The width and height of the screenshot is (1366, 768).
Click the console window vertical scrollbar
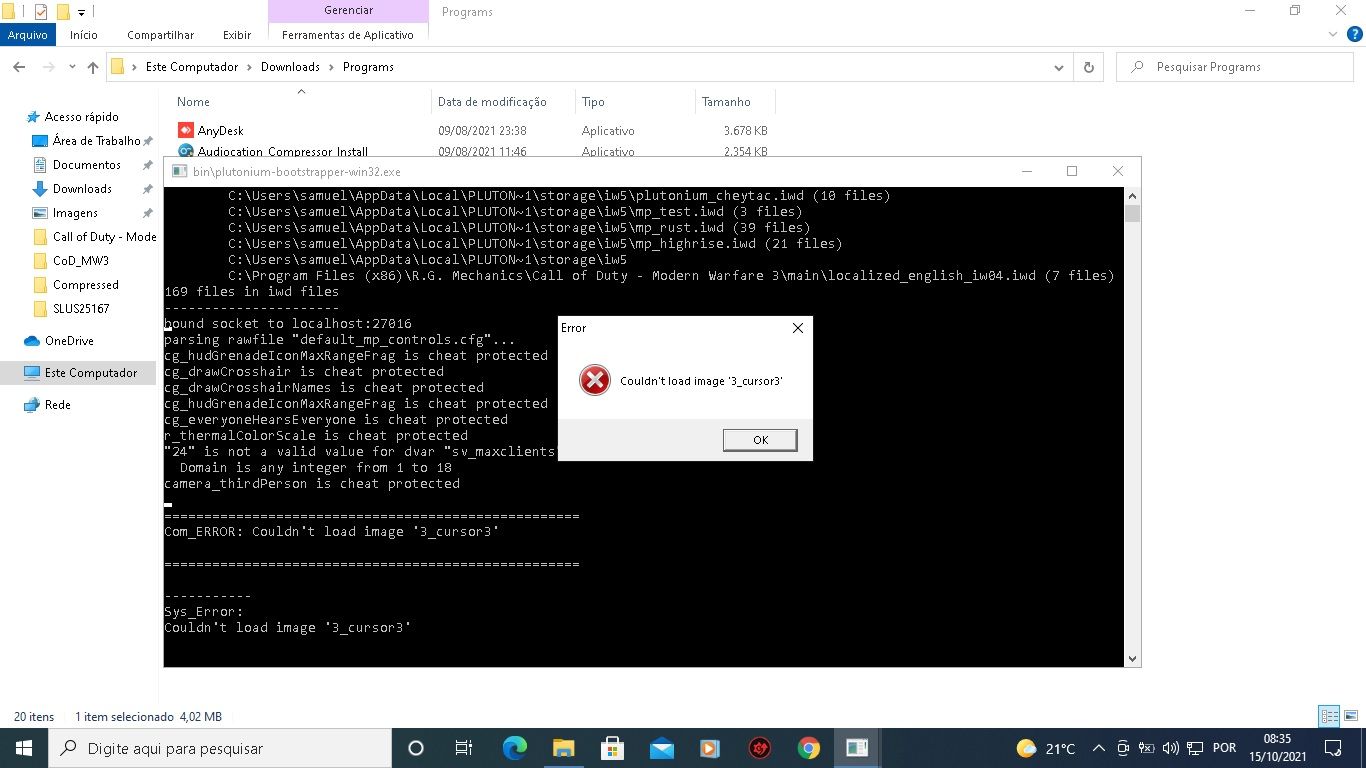point(1132,426)
